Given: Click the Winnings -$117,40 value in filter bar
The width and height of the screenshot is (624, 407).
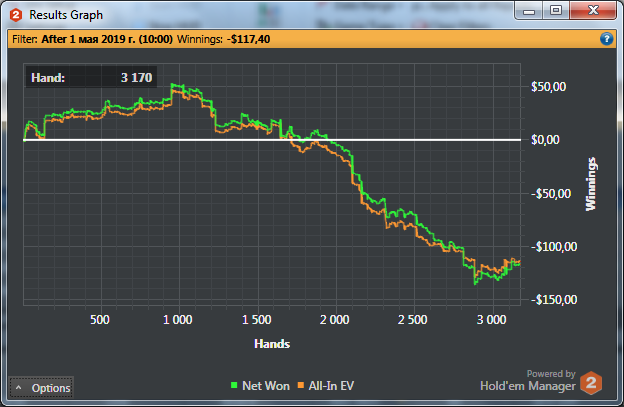Looking at the screenshot, I should (x=248, y=39).
